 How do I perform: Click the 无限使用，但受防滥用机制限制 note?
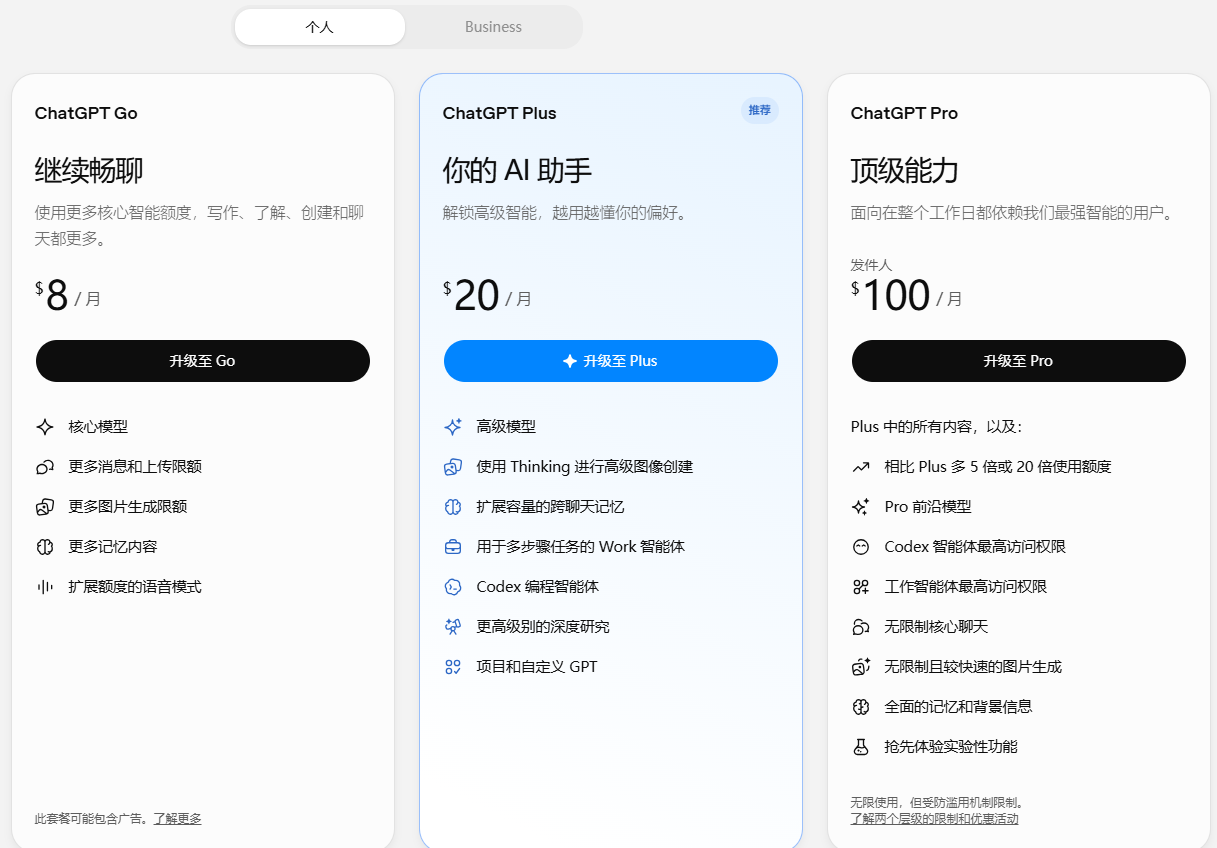937,803
